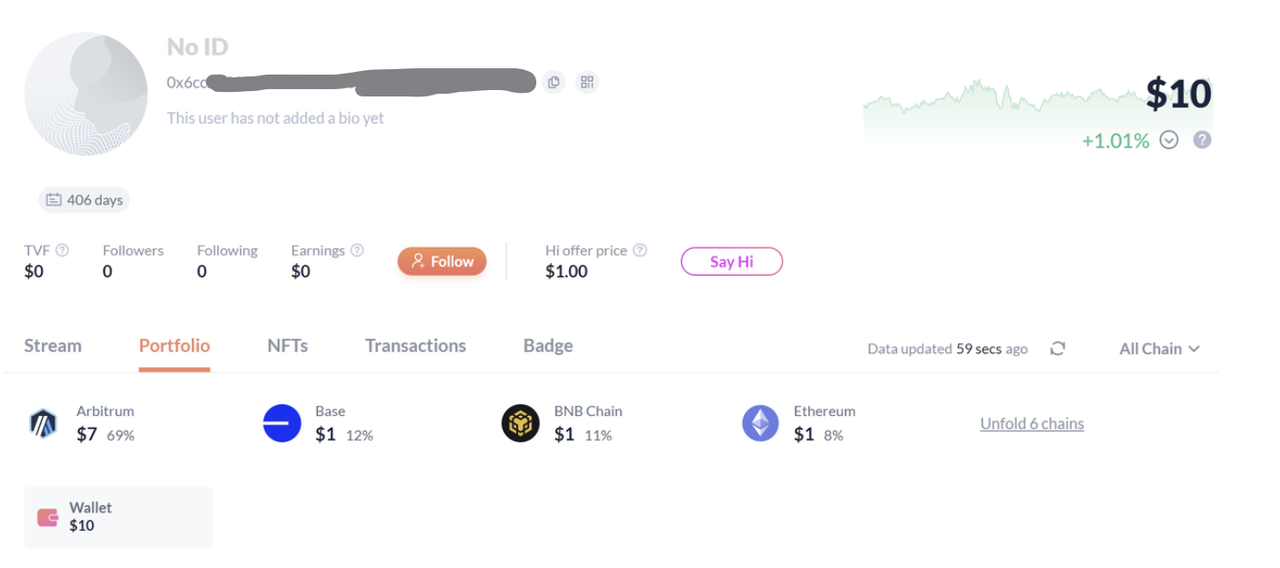Image resolution: width=1280 pixels, height=568 pixels.
Task: Refresh portfolio data icon
Action: pos(1058,348)
